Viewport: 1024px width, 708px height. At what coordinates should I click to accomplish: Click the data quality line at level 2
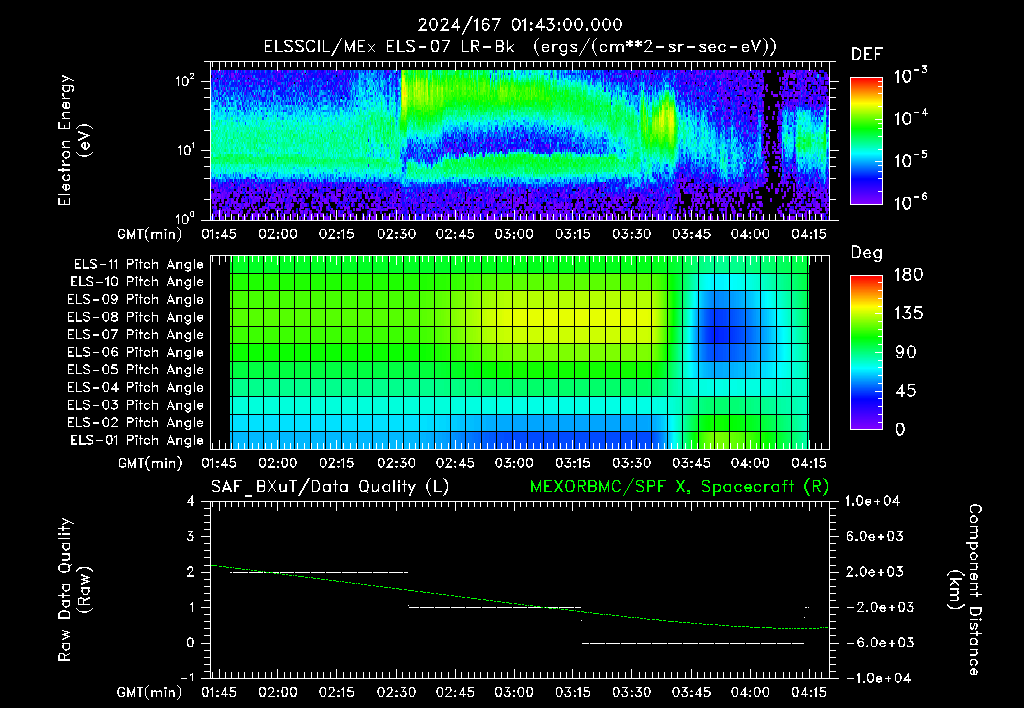(319, 572)
